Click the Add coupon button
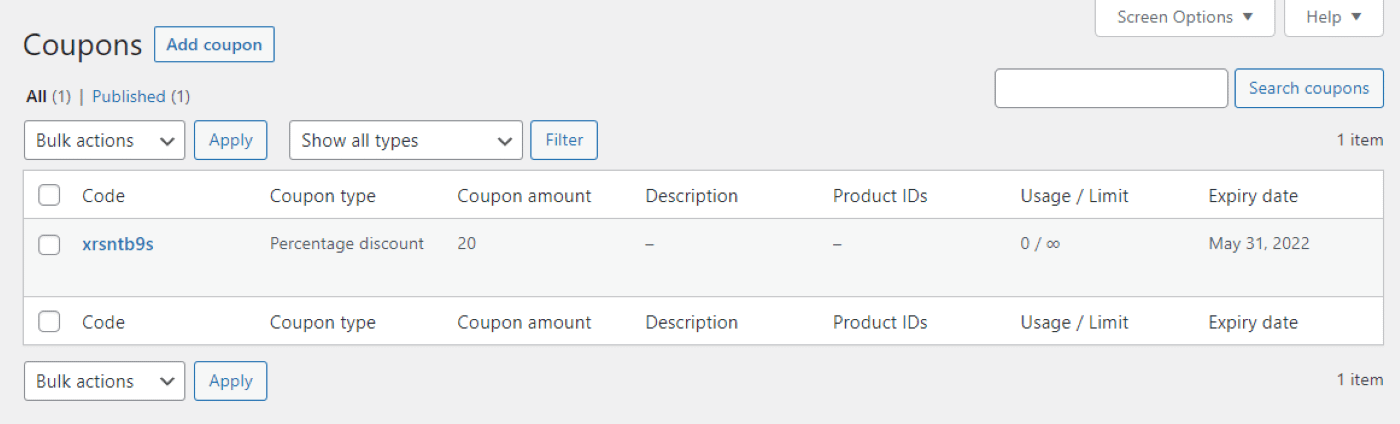1400x424 pixels. 214,45
